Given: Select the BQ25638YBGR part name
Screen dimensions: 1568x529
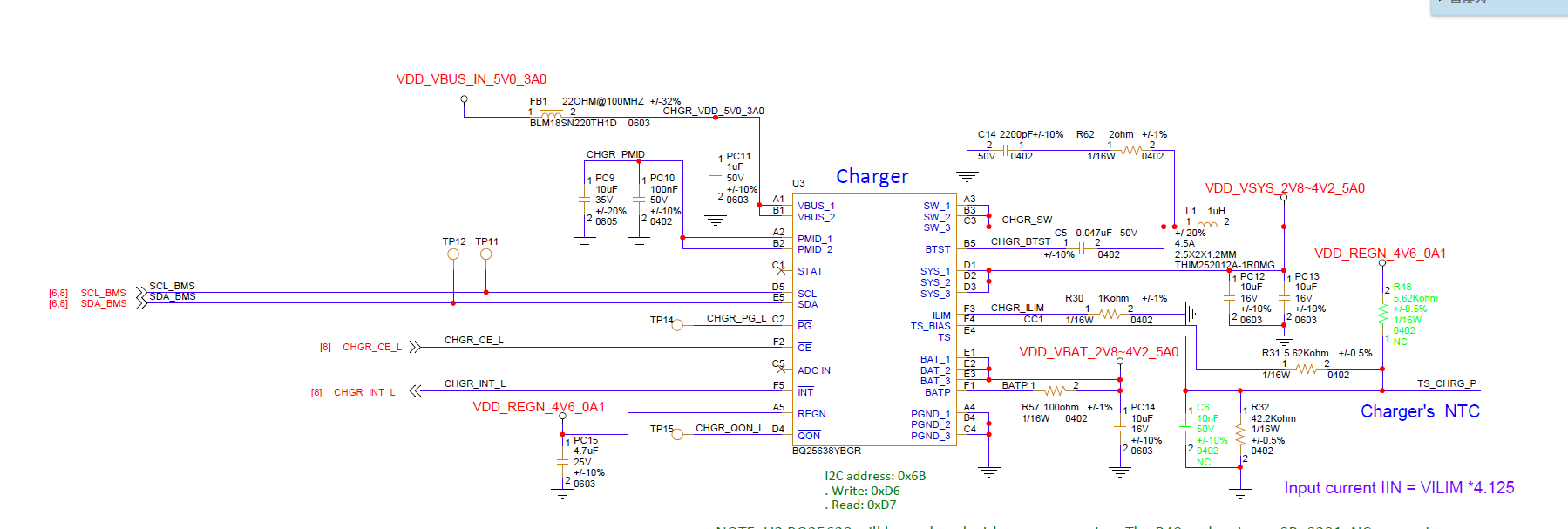Looking at the screenshot, I should (826, 451).
